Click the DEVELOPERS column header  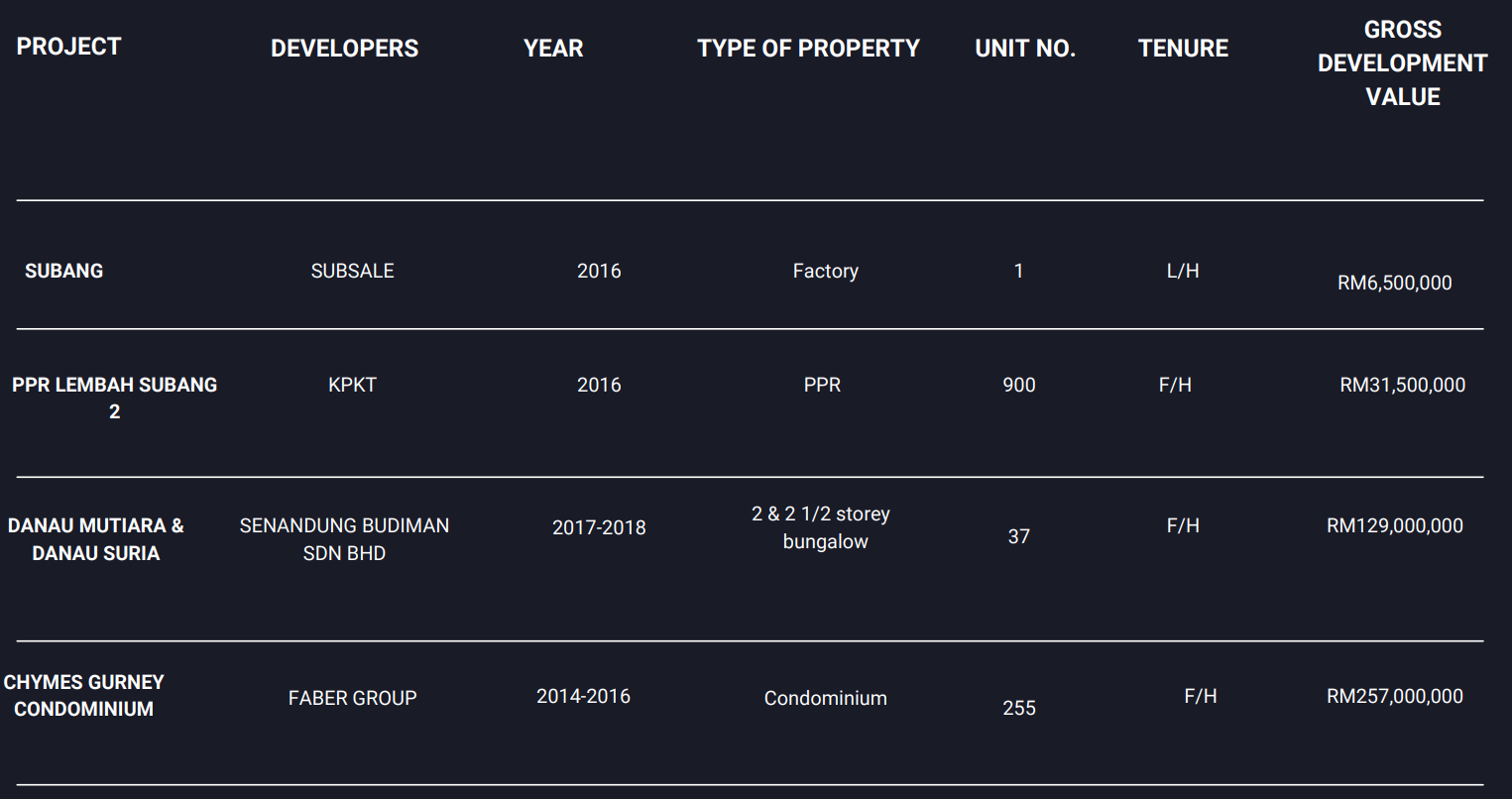344,49
